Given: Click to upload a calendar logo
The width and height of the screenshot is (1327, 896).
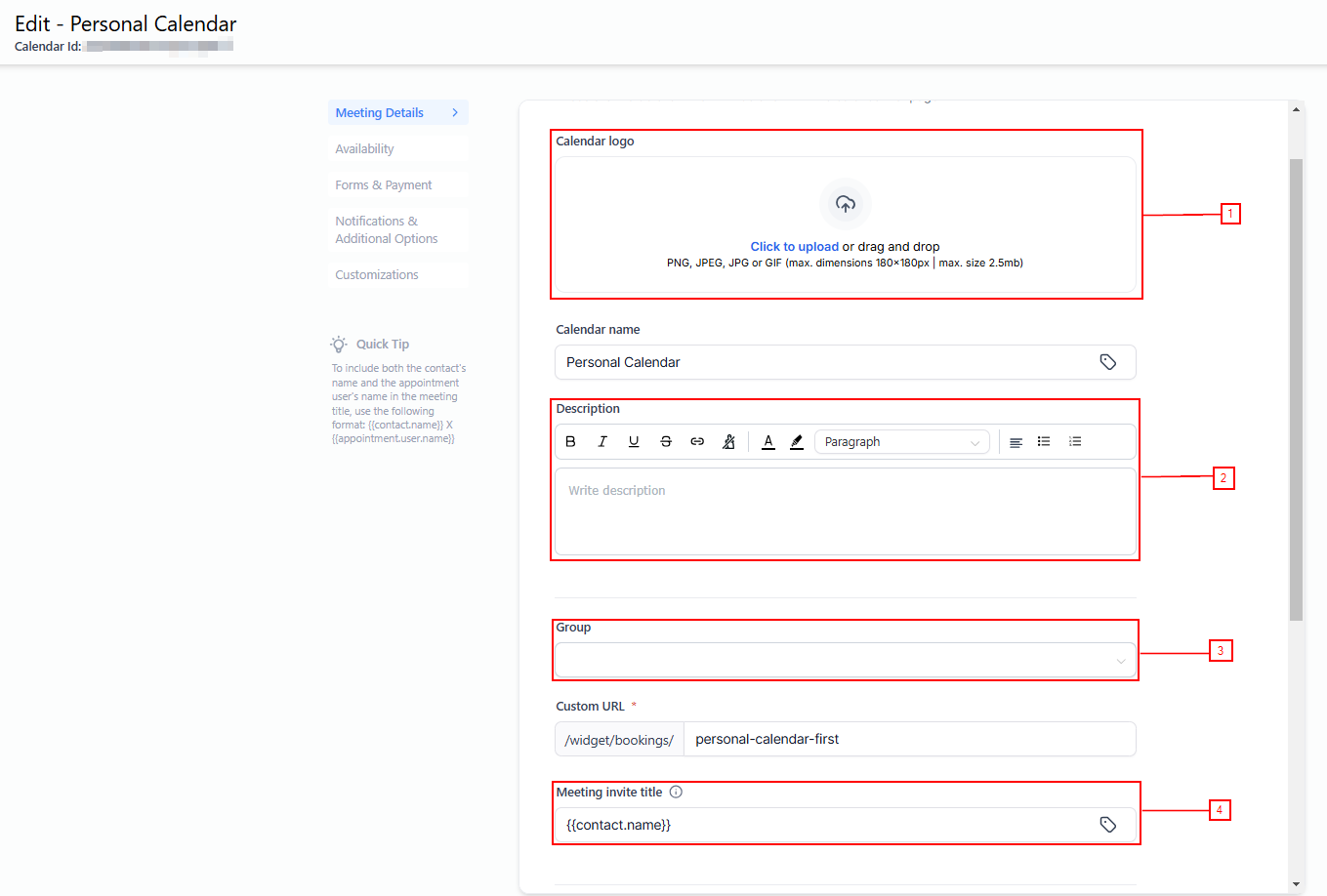Looking at the screenshot, I should [794, 247].
